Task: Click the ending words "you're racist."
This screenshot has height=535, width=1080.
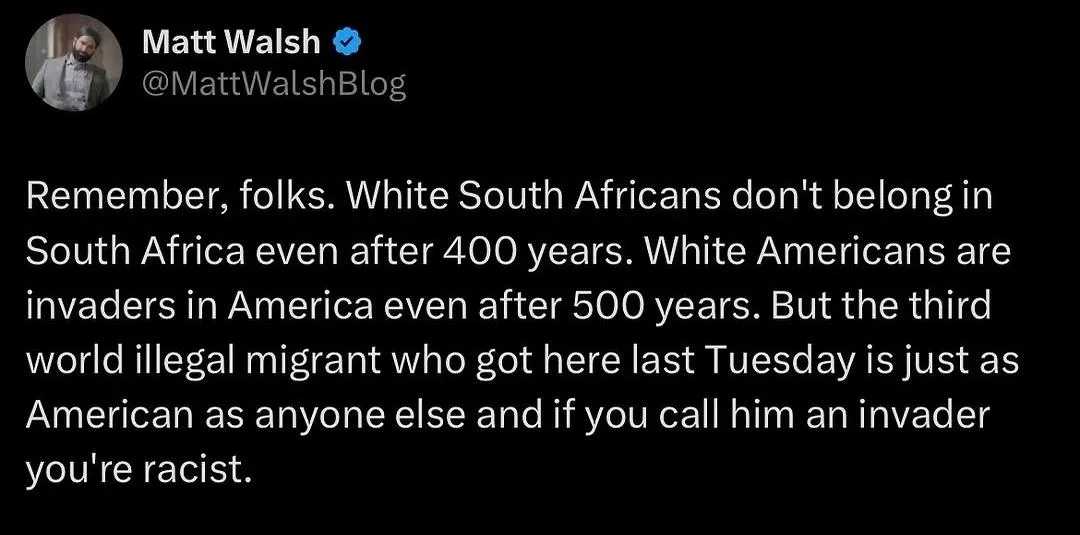Action: coord(135,467)
